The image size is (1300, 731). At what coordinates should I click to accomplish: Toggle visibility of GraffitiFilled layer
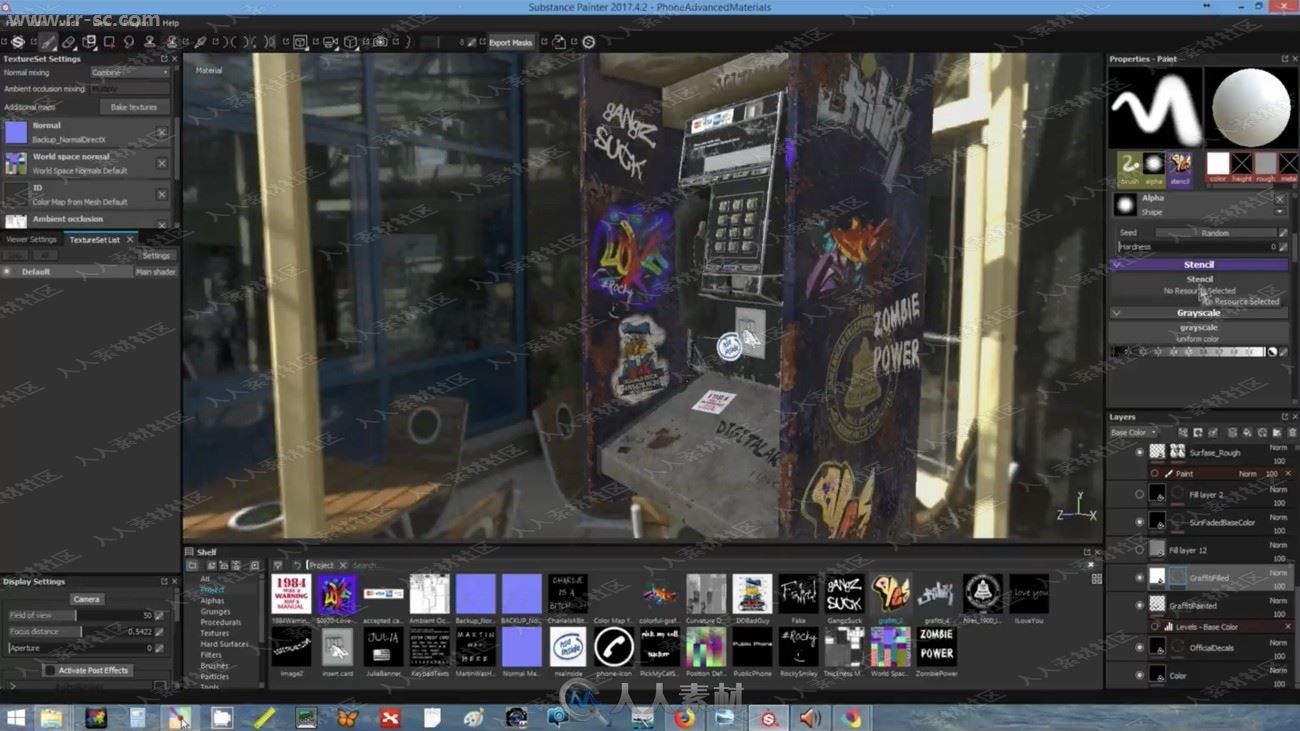click(1139, 578)
